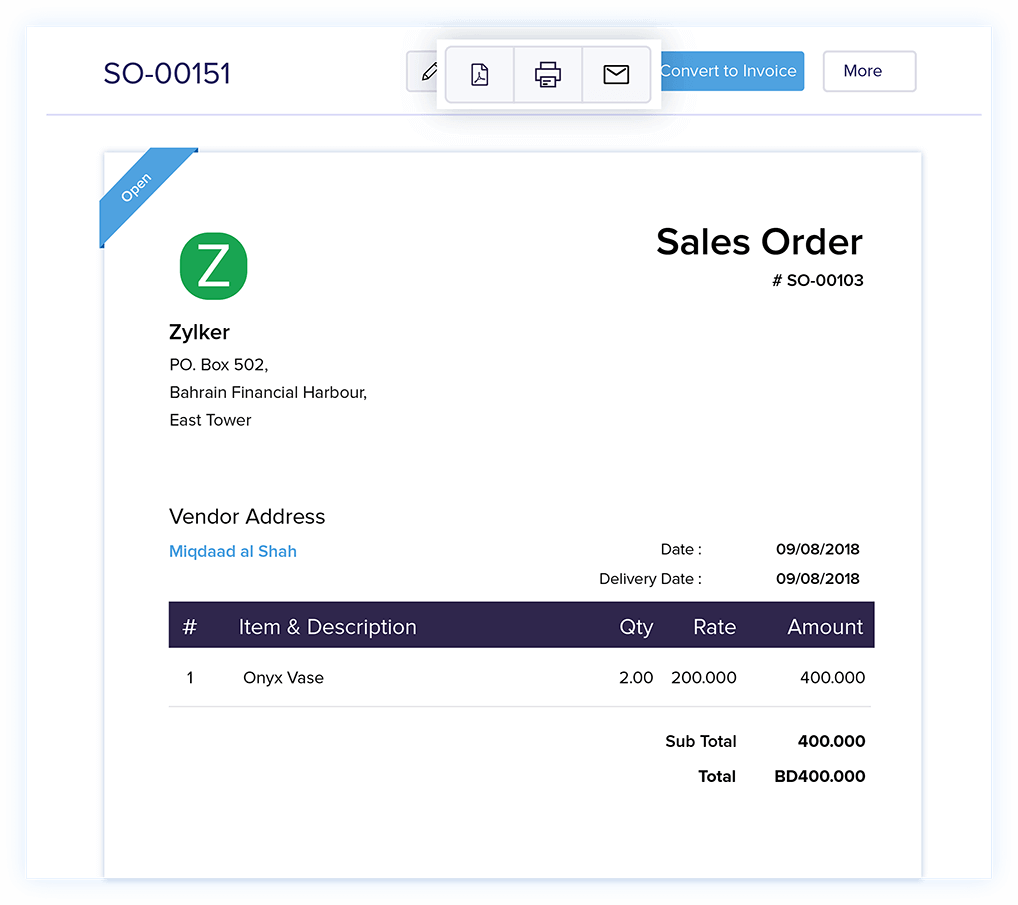
Task: Click the Sales Order heading
Action: click(759, 242)
